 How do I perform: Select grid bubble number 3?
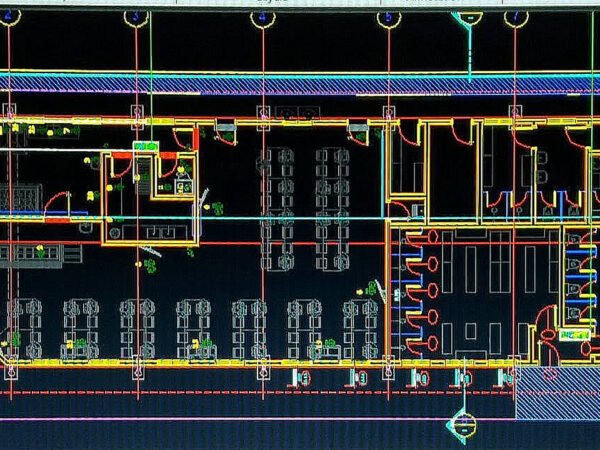coord(136,18)
